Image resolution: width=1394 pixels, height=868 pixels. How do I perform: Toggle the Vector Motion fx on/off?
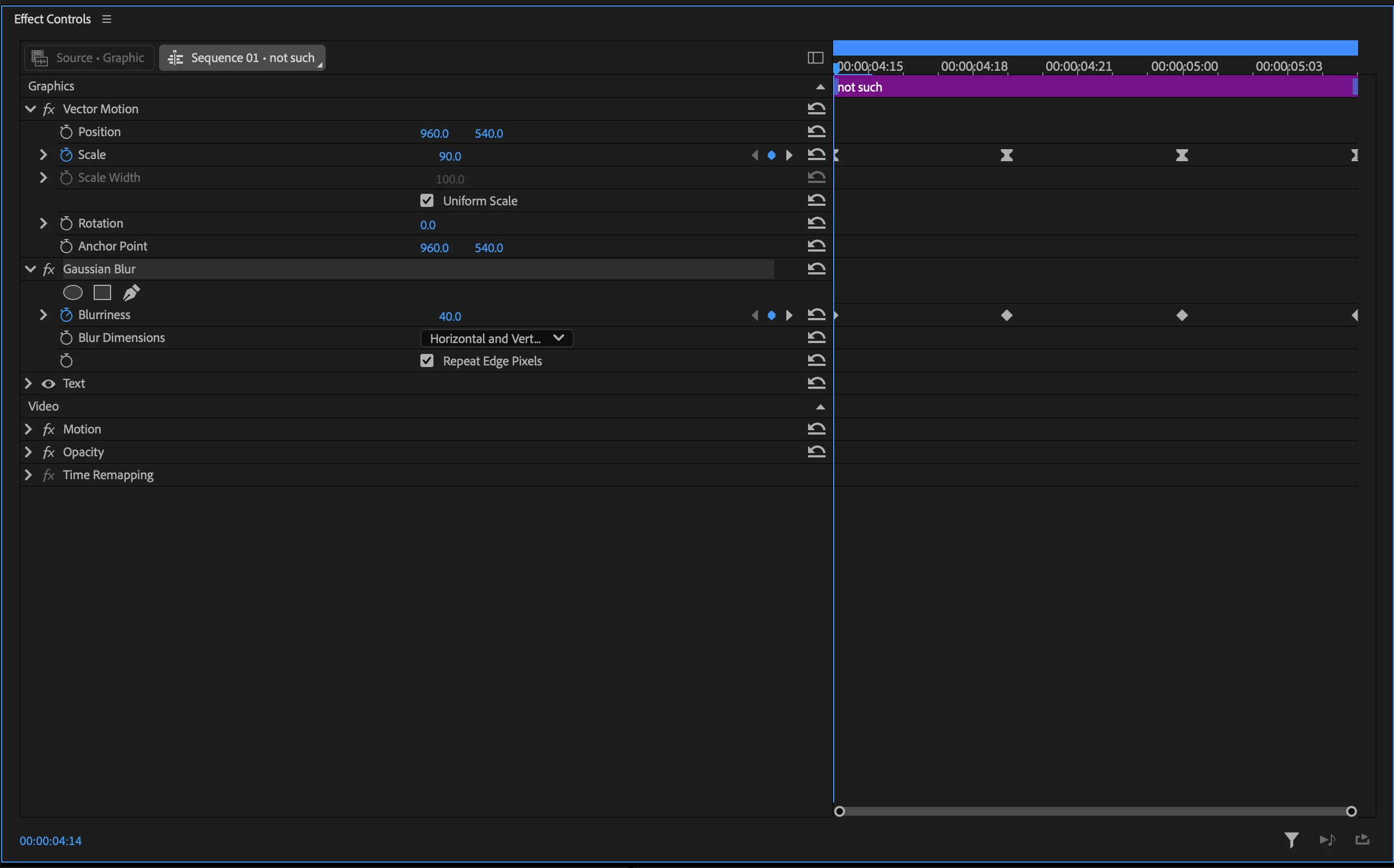pos(49,109)
